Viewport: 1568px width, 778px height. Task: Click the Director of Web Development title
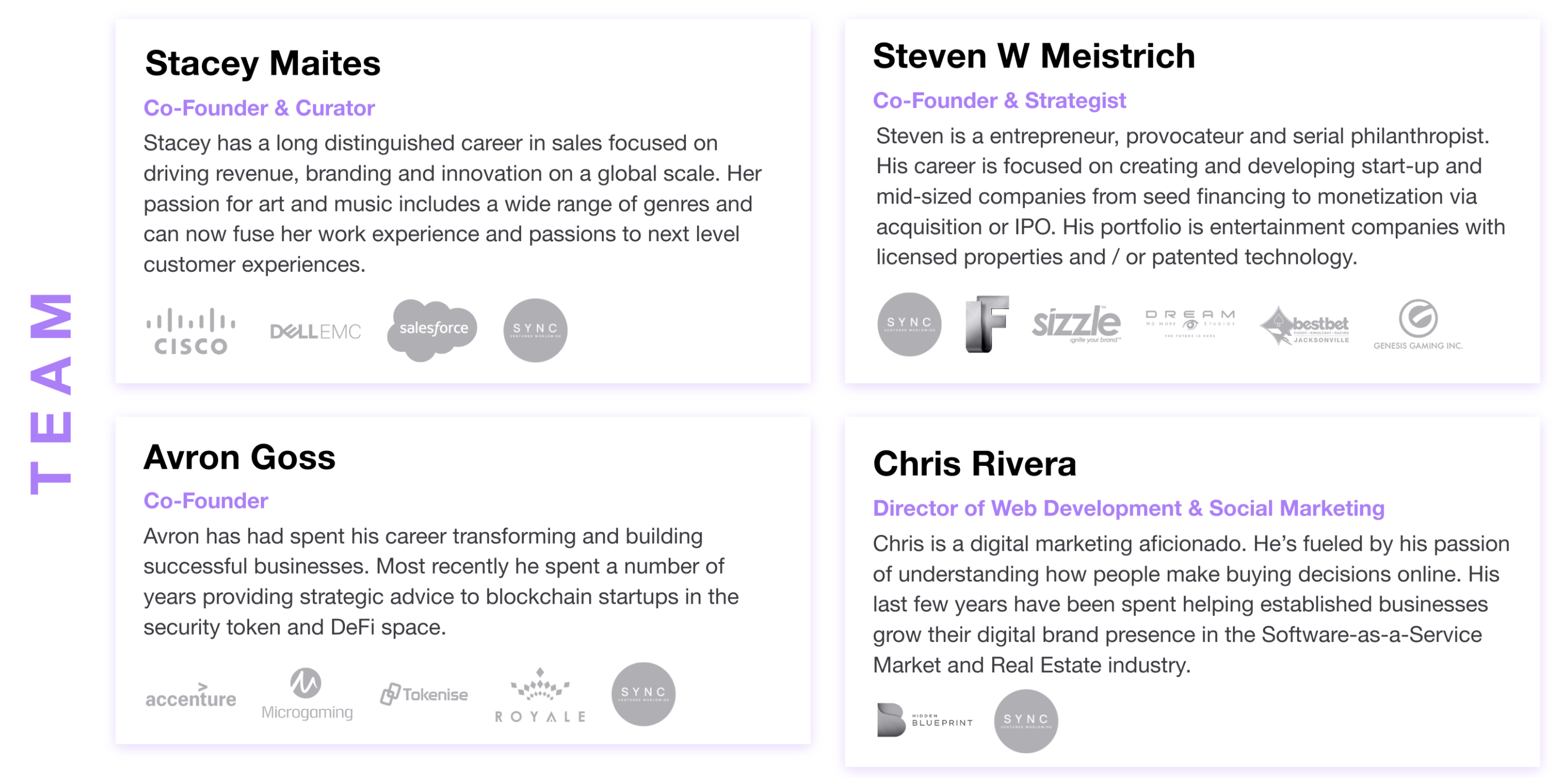pyautogui.click(x=1128, y=508)
